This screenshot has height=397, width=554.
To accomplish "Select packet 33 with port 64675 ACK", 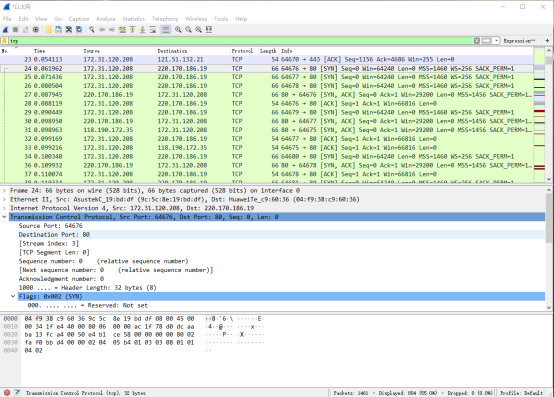I will [267, 148].
